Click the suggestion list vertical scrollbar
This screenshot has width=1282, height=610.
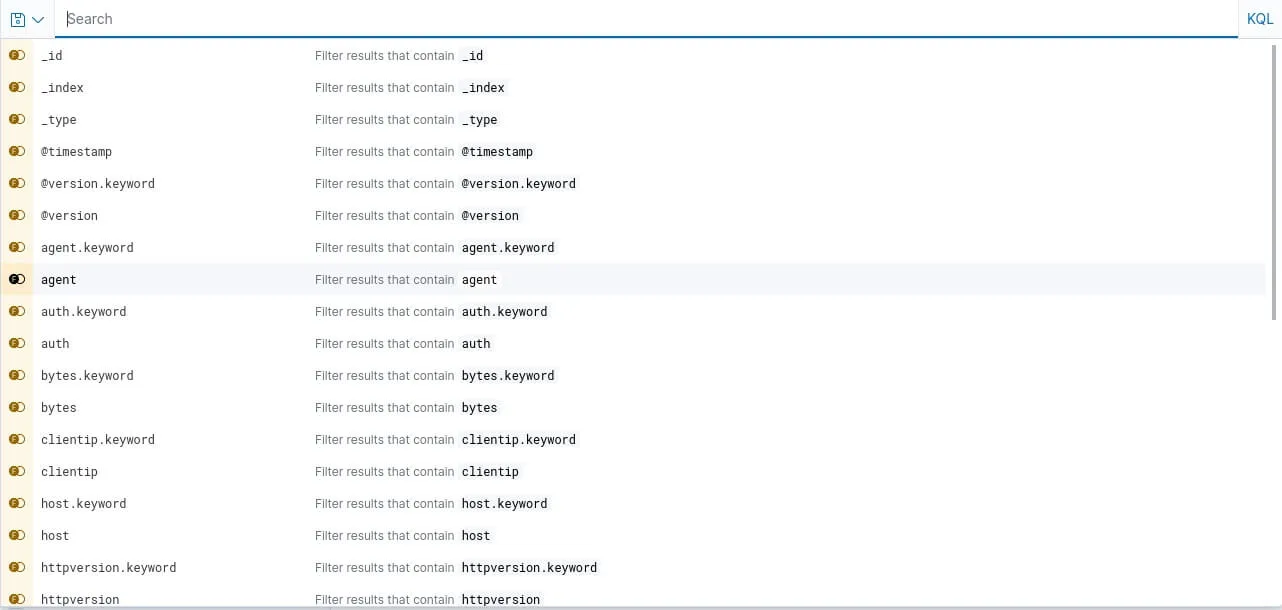point(1274,180)
